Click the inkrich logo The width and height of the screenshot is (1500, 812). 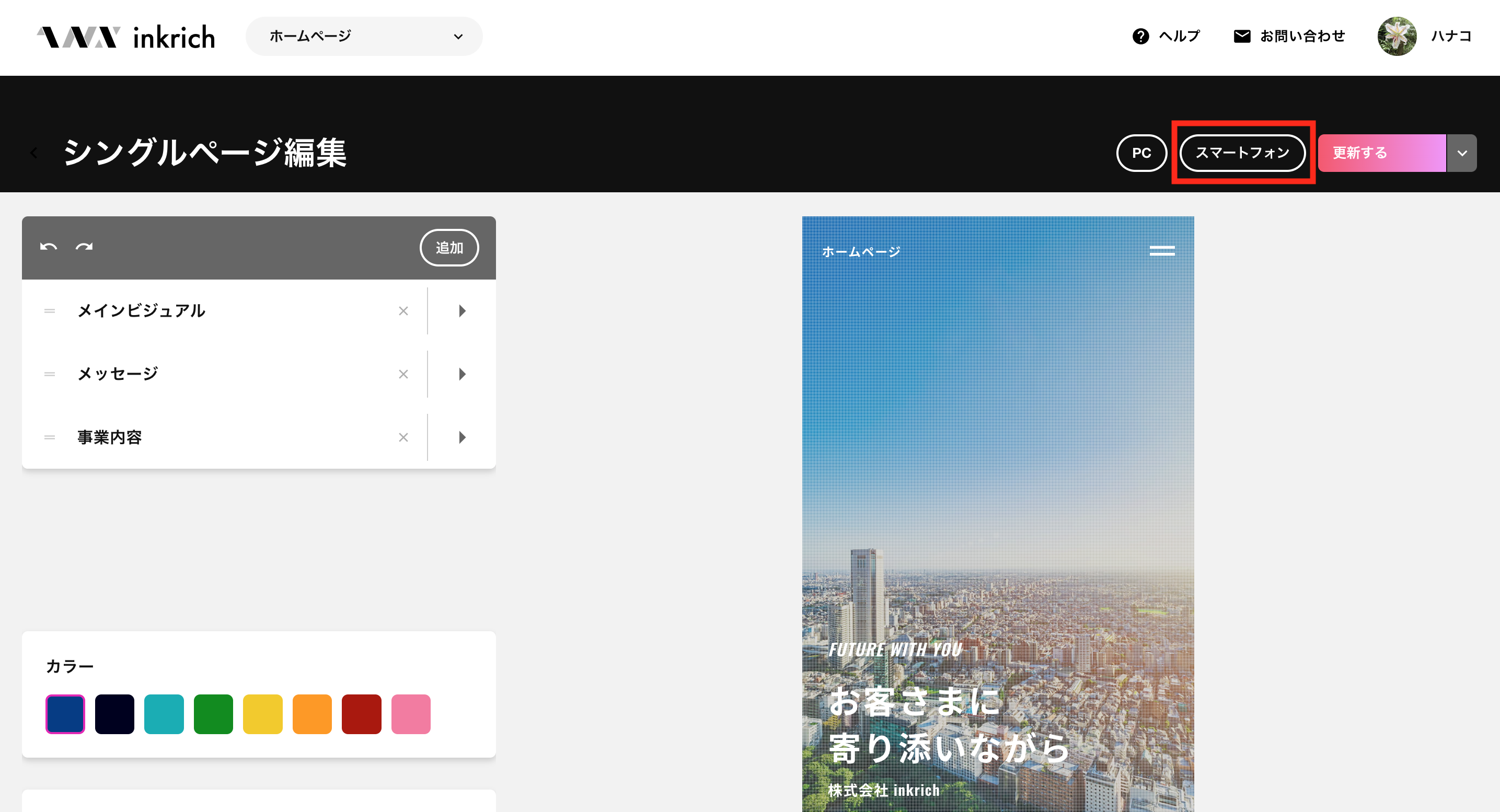(x=126, y=37)
